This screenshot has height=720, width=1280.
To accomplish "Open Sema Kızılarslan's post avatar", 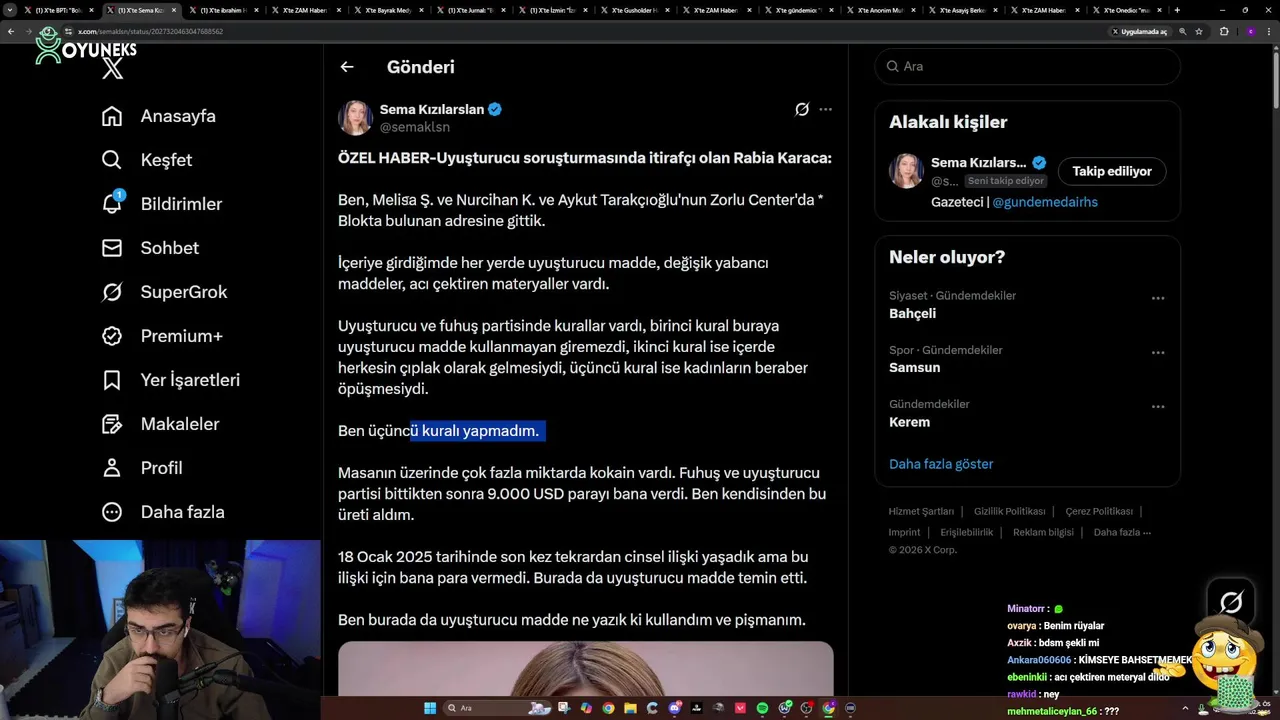I will click(355, 118).
